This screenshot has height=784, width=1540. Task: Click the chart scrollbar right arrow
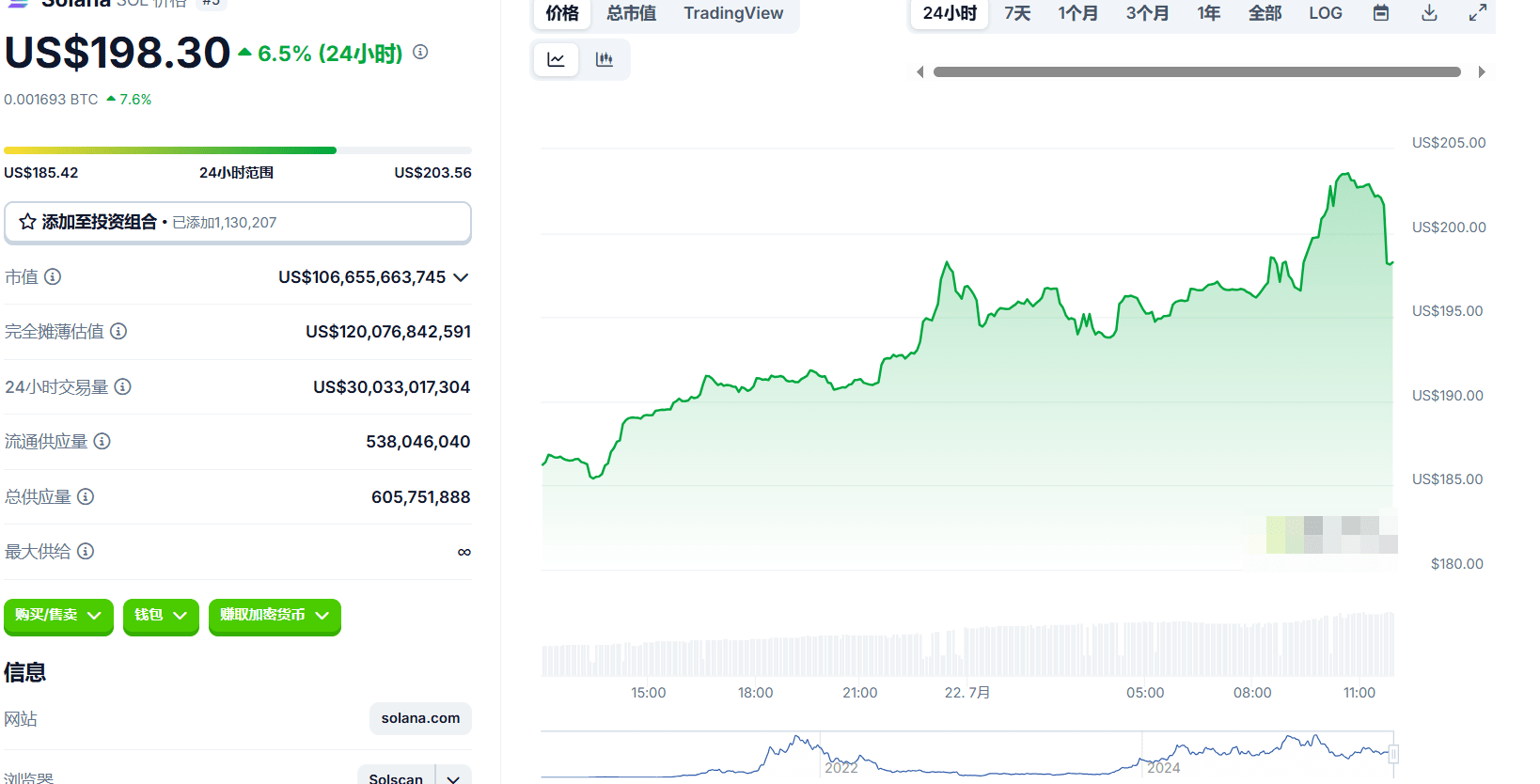point(1482,72)
